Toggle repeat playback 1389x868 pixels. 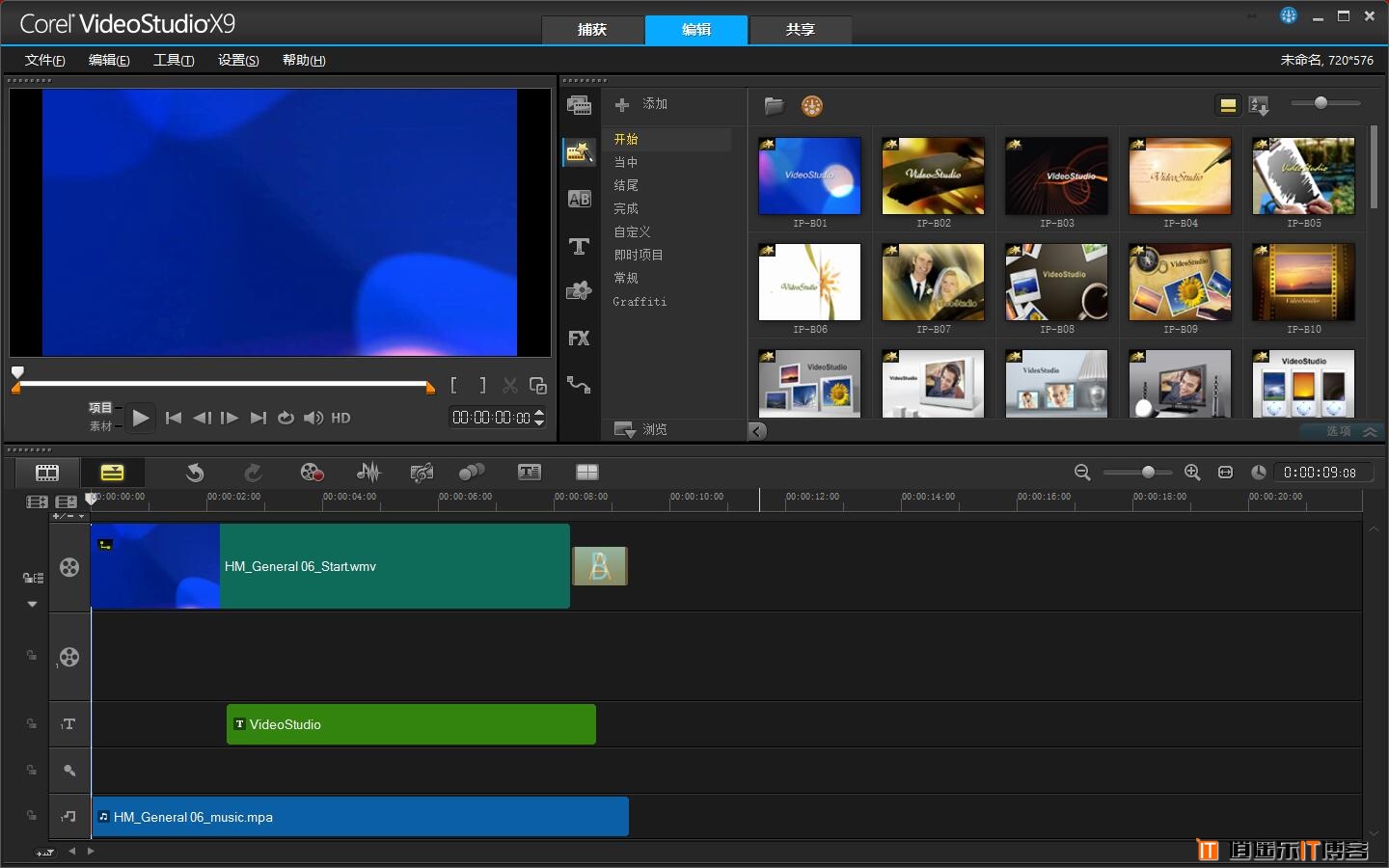click(x=286, y=418)
